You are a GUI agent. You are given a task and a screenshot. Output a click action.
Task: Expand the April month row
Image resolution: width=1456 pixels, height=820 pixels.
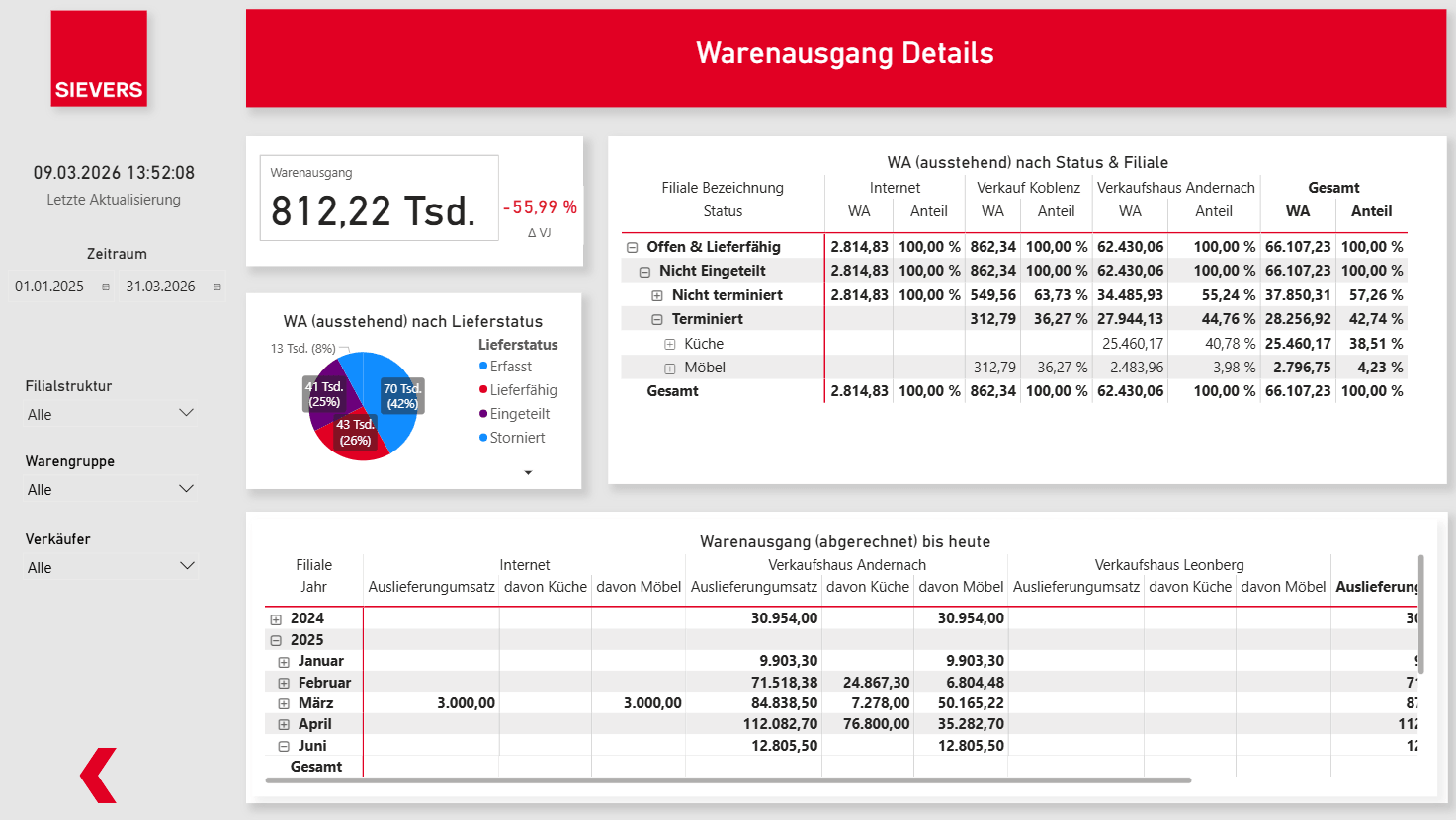point(284,725)
